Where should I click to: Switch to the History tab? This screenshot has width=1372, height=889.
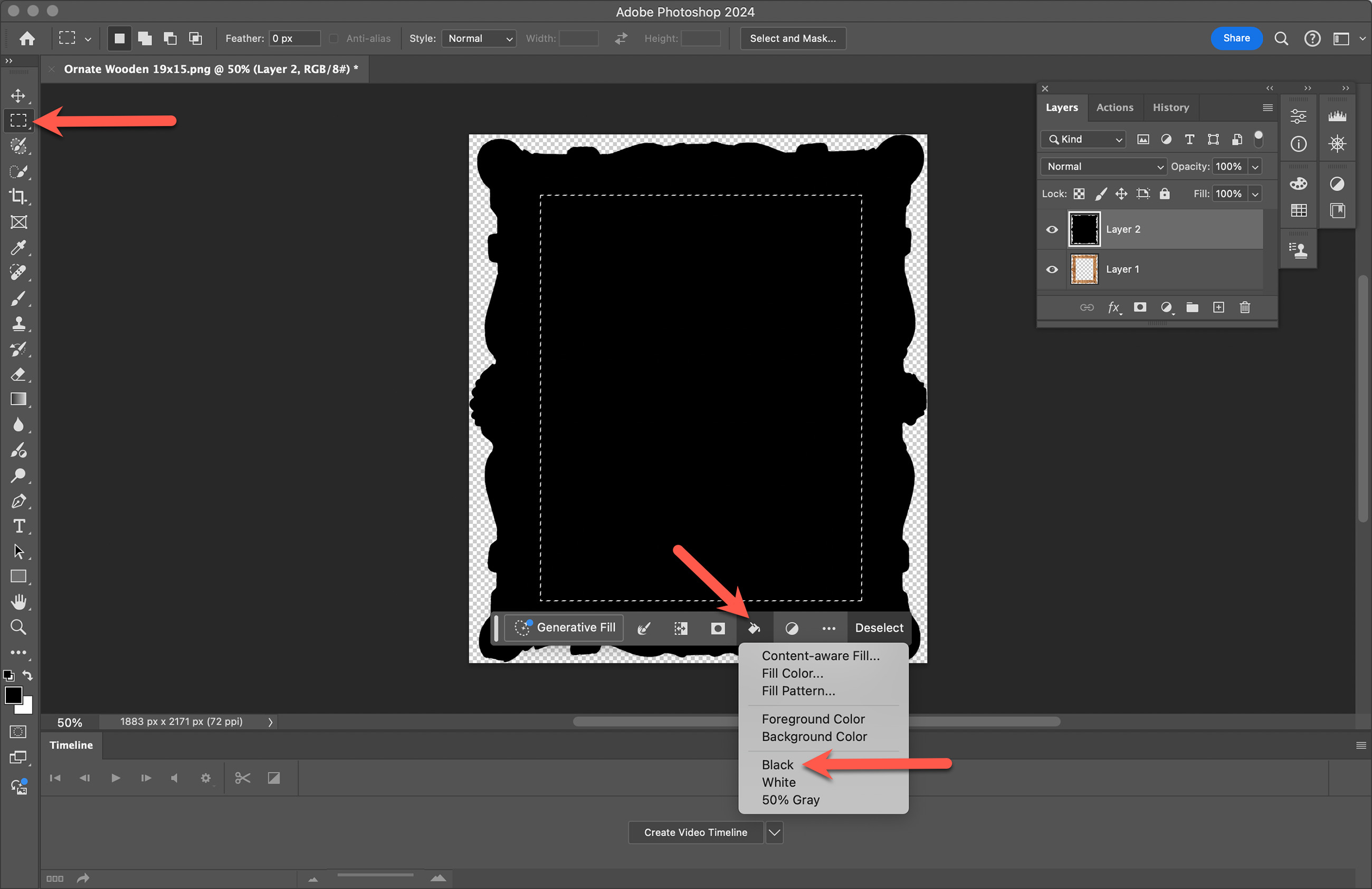1170,108
